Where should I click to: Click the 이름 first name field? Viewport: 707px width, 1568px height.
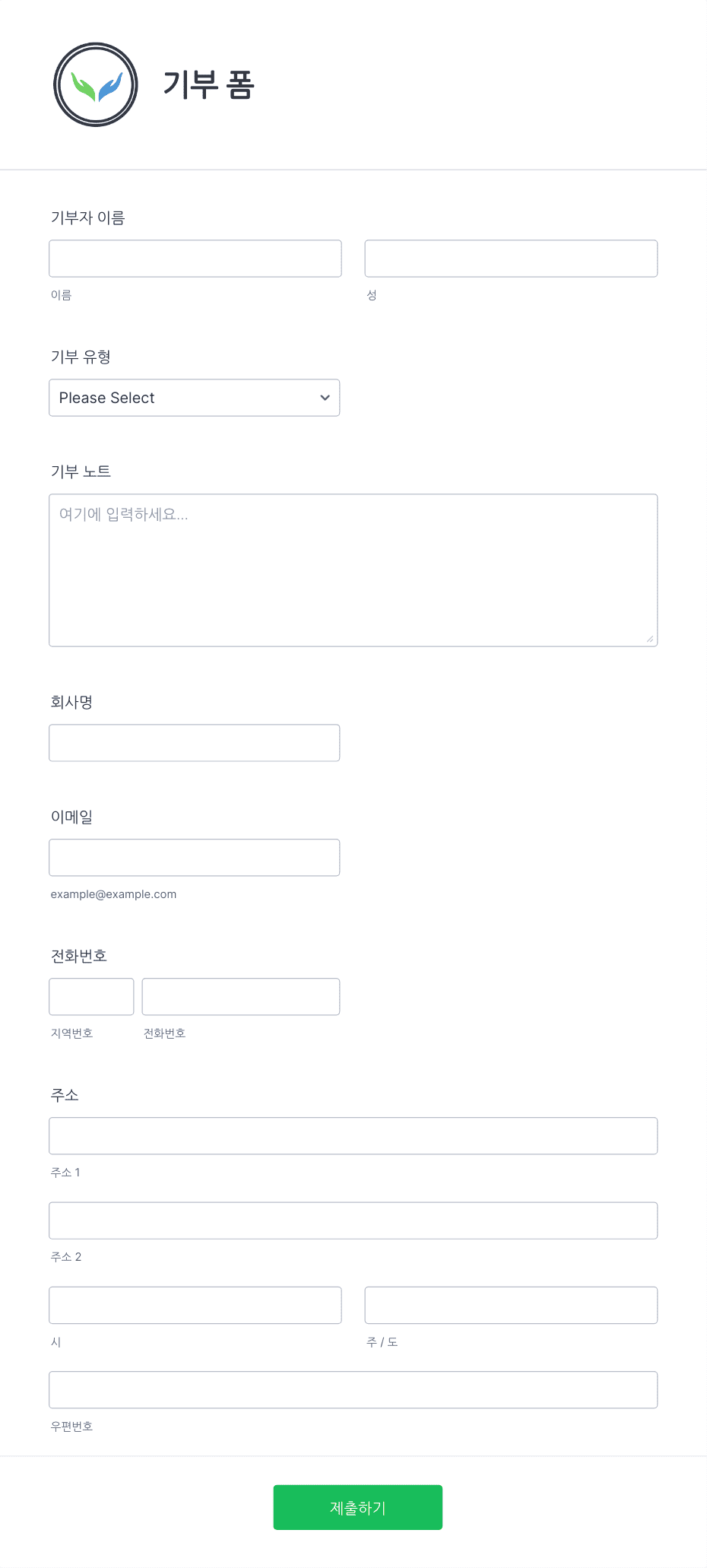coord(195,259)
